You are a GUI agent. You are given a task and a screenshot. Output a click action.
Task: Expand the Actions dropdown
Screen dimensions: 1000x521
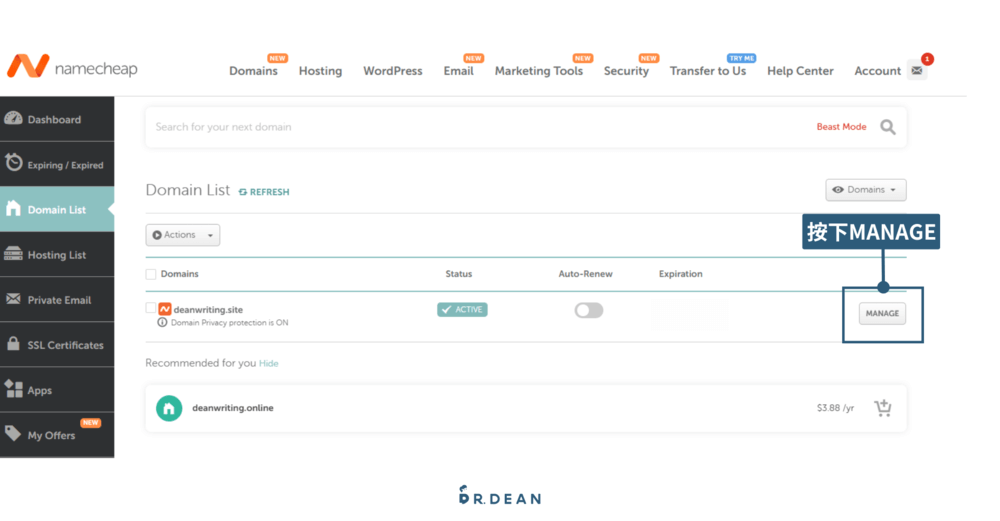point(182,235)
